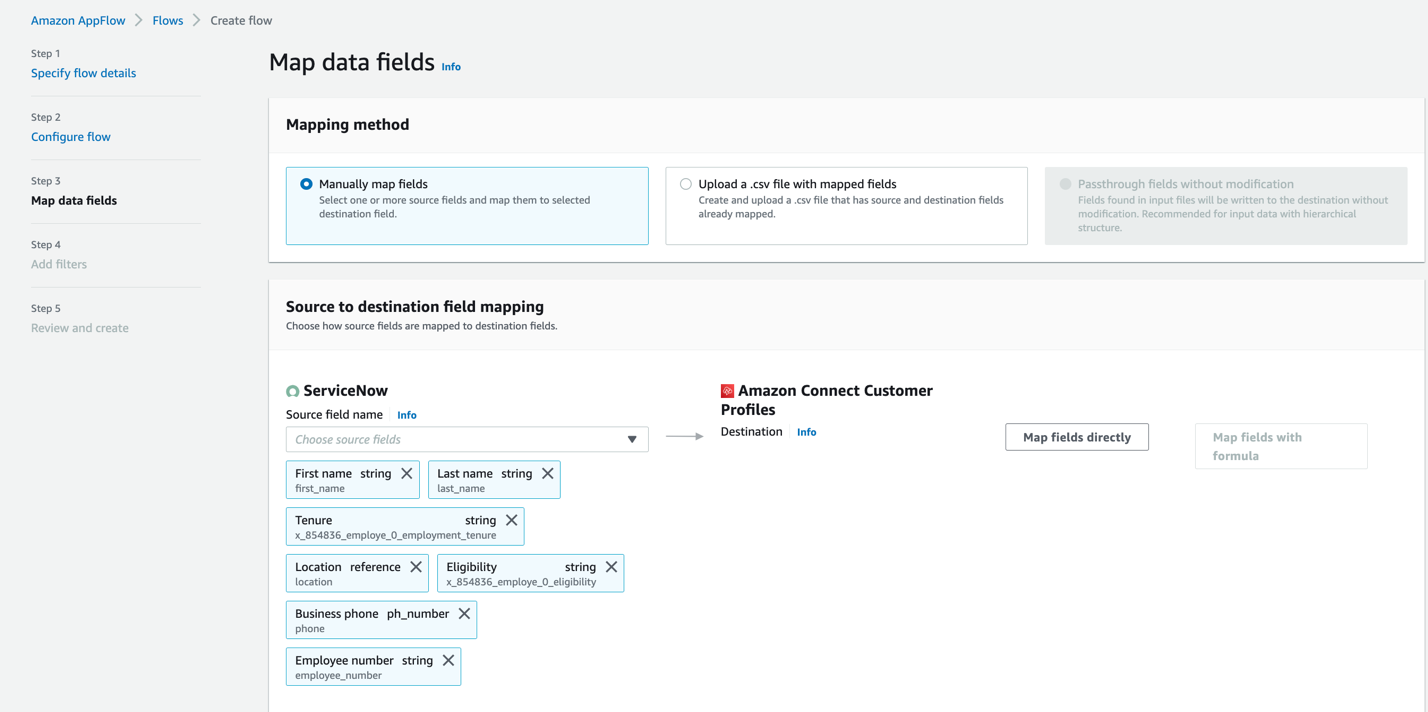Select Passthrough fields without modification option

(1066, 184)
